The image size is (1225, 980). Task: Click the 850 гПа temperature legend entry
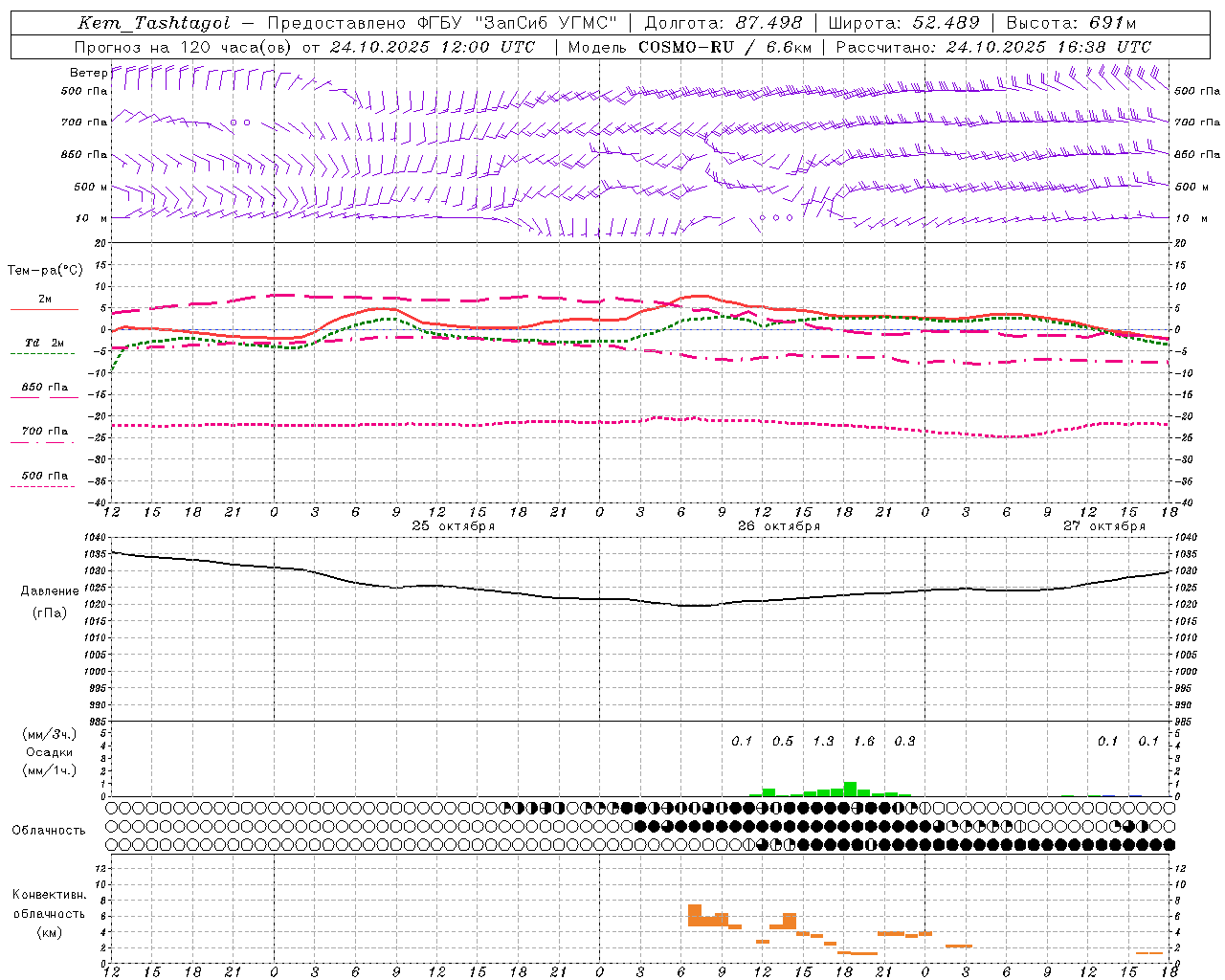[45, 388]
